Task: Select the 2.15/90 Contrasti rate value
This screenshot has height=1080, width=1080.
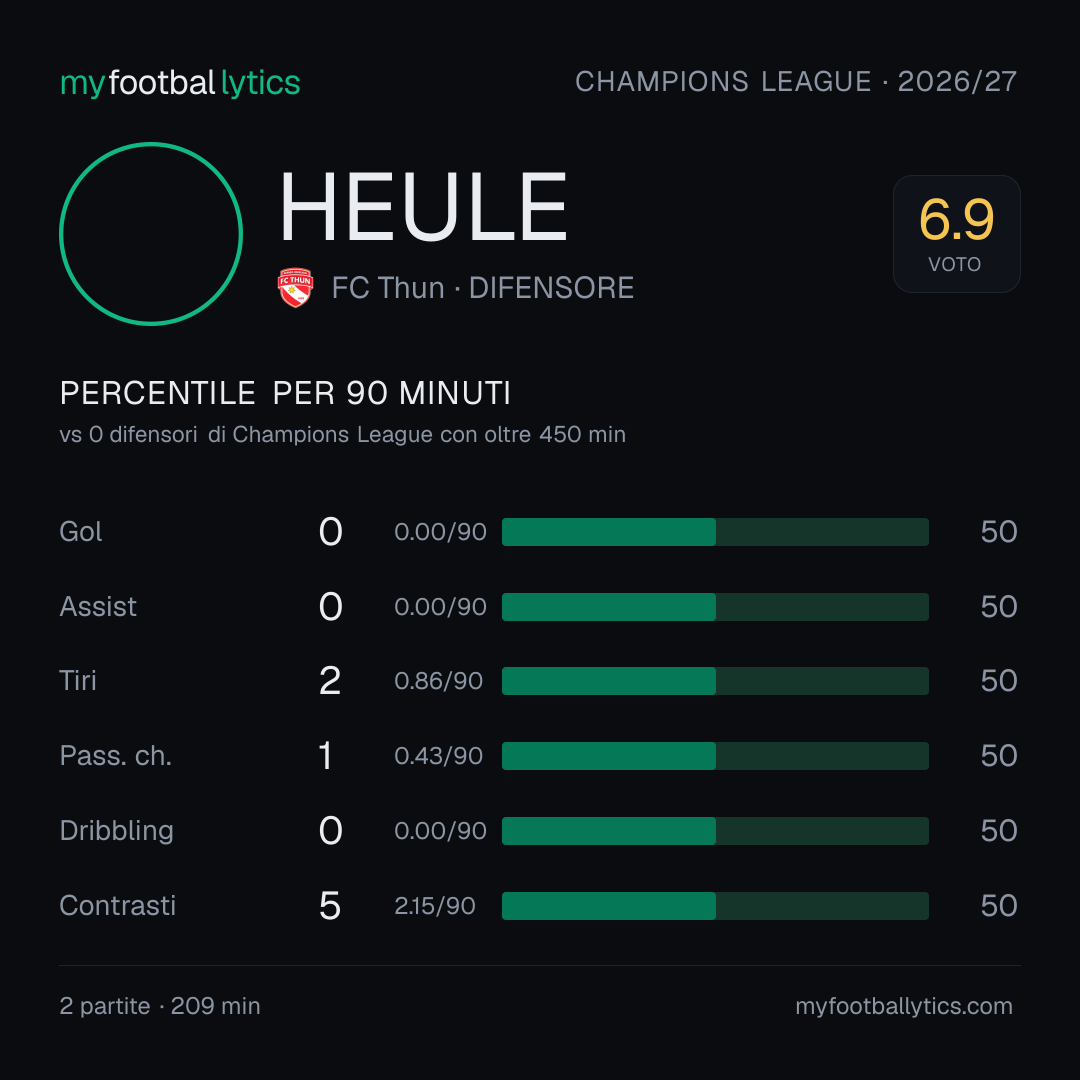Action: [435, 906]
